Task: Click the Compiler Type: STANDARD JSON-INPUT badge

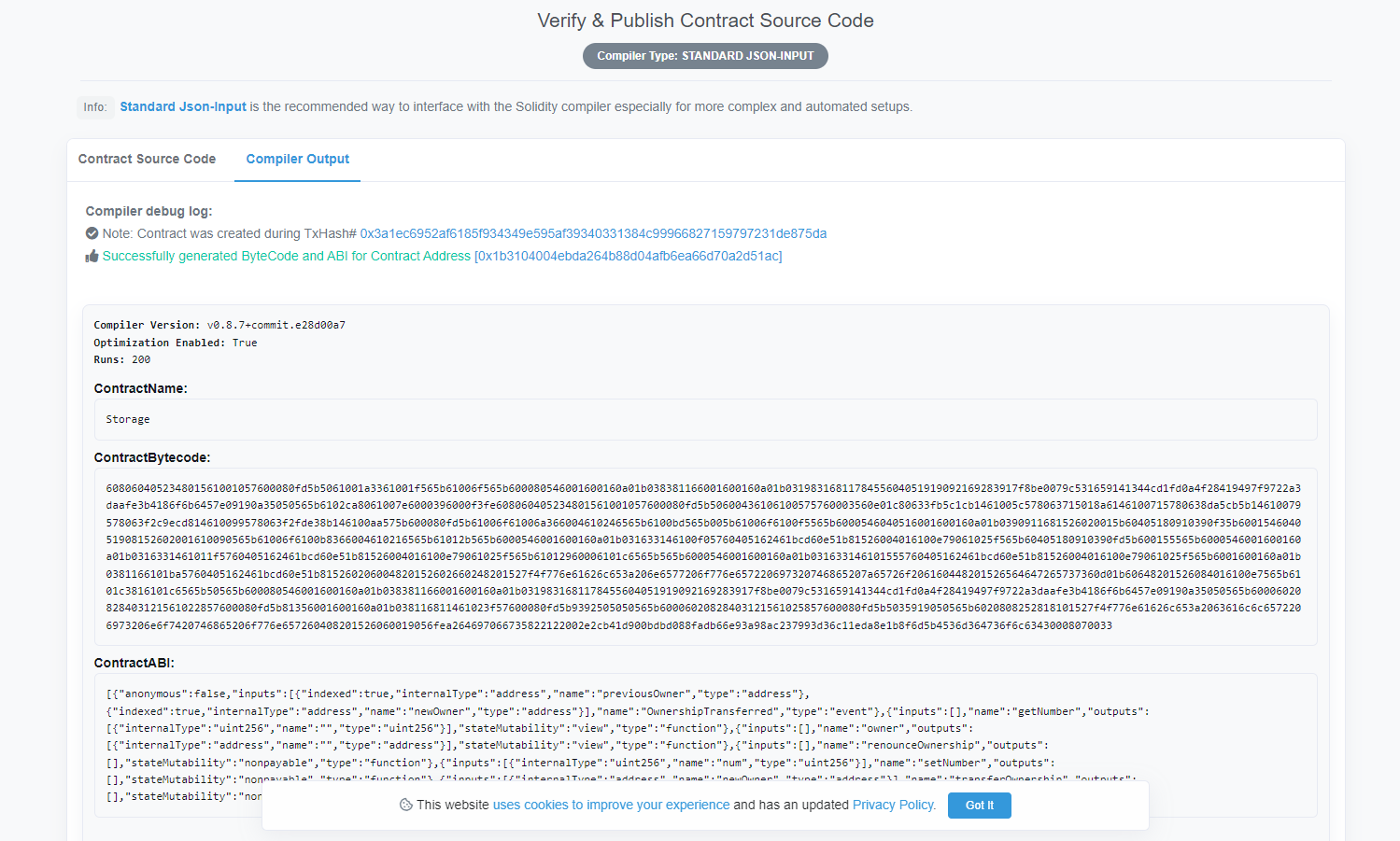Action: click(705, 56)
